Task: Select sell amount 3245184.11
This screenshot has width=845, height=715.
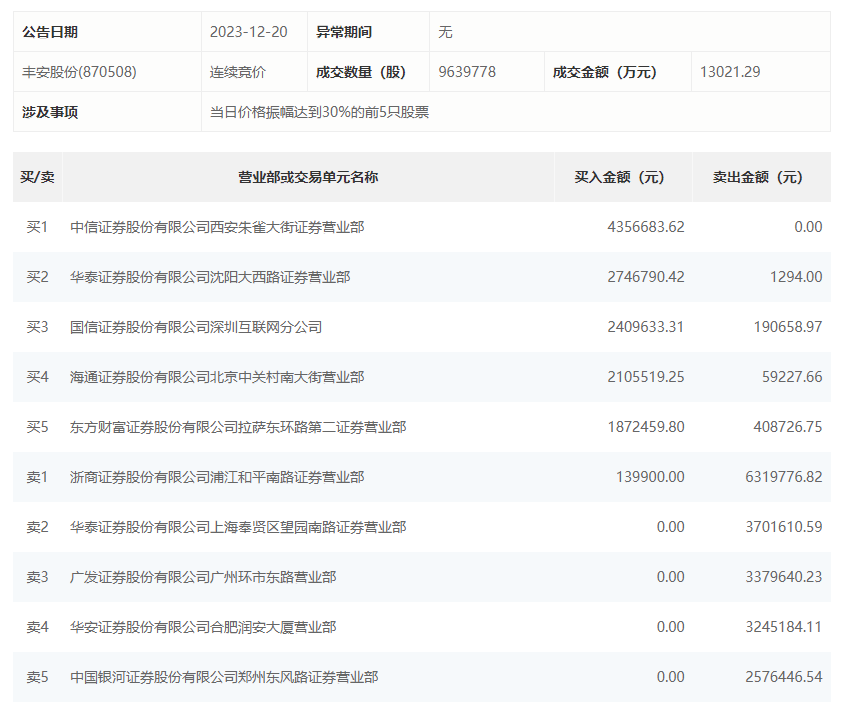Action: [x=784, y=627]
